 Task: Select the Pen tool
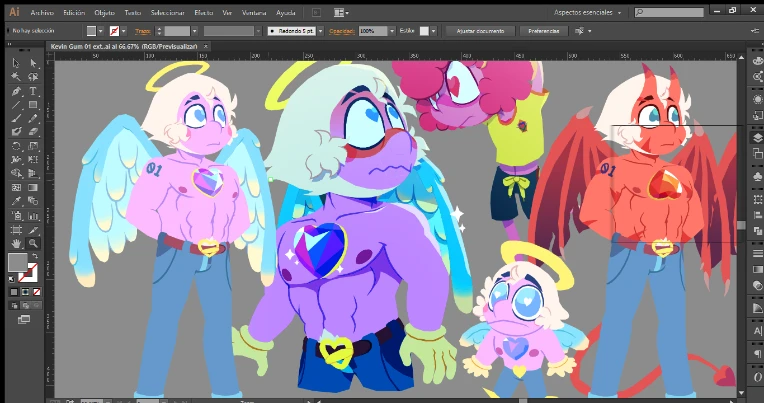[x=16, y=91]
